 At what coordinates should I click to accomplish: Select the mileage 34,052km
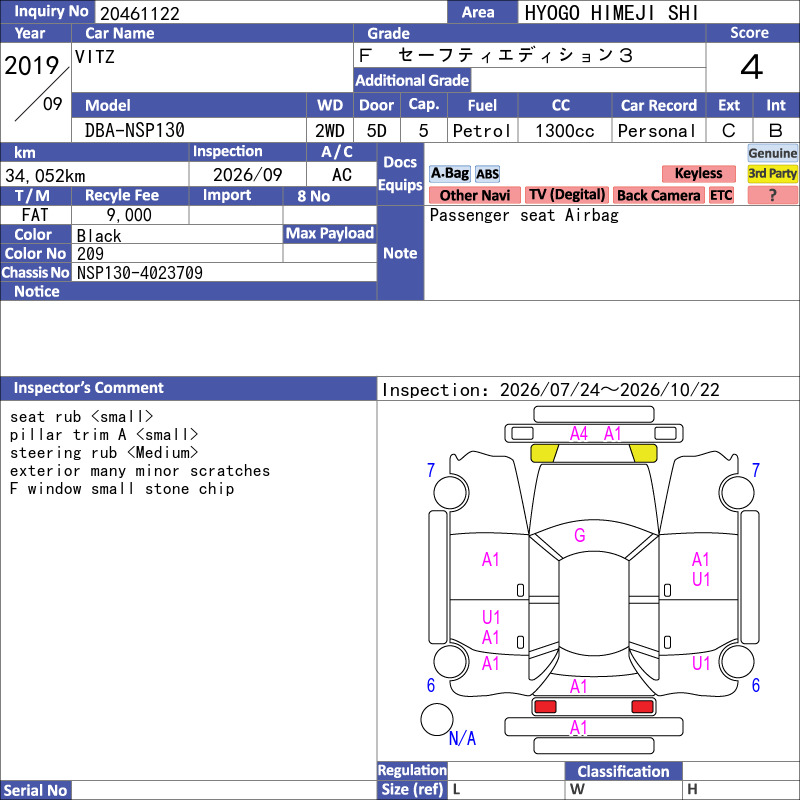coord(45,176)
